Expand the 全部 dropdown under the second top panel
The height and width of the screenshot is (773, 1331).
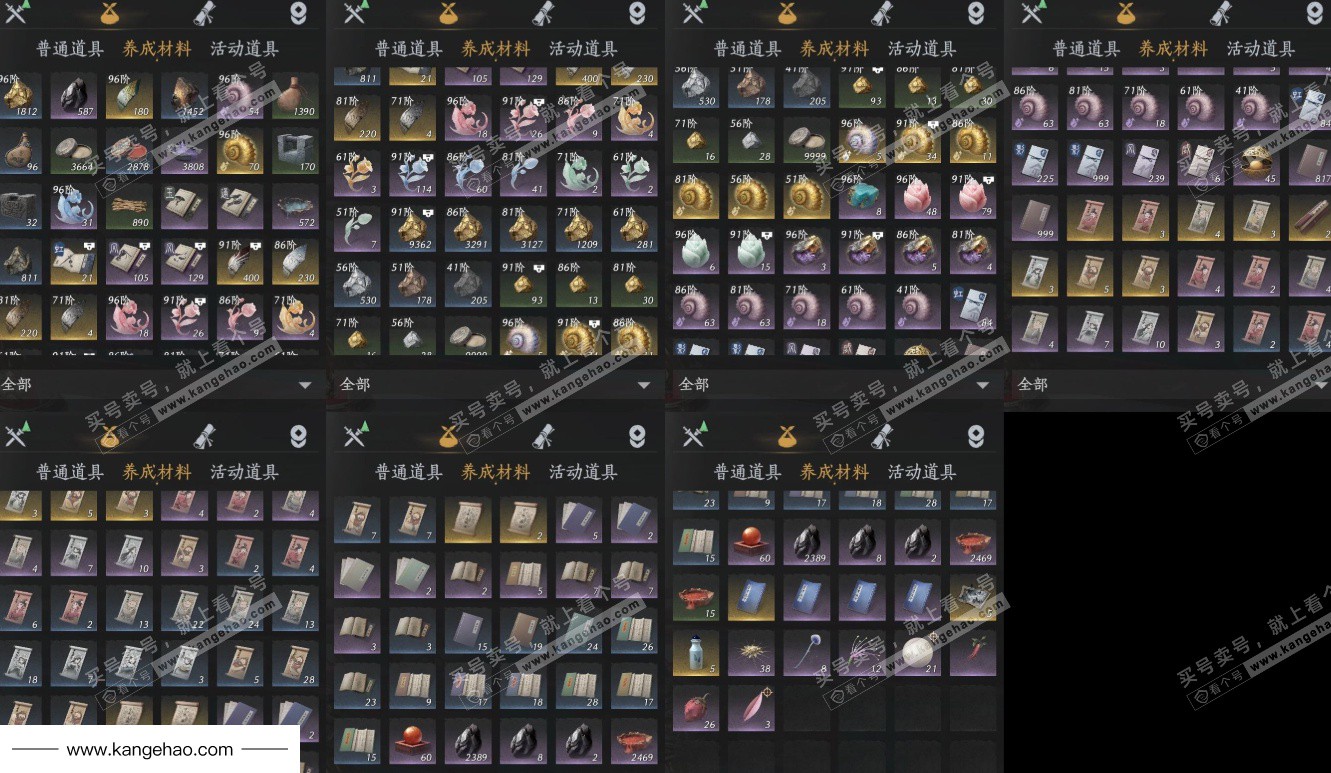click(497, 384)
